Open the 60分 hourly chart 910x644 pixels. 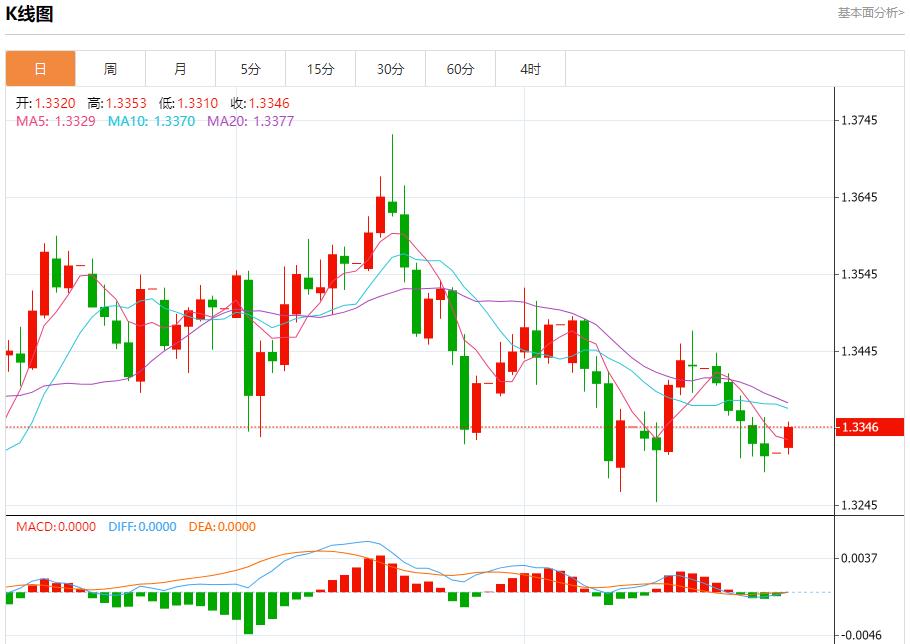(460, 68)
